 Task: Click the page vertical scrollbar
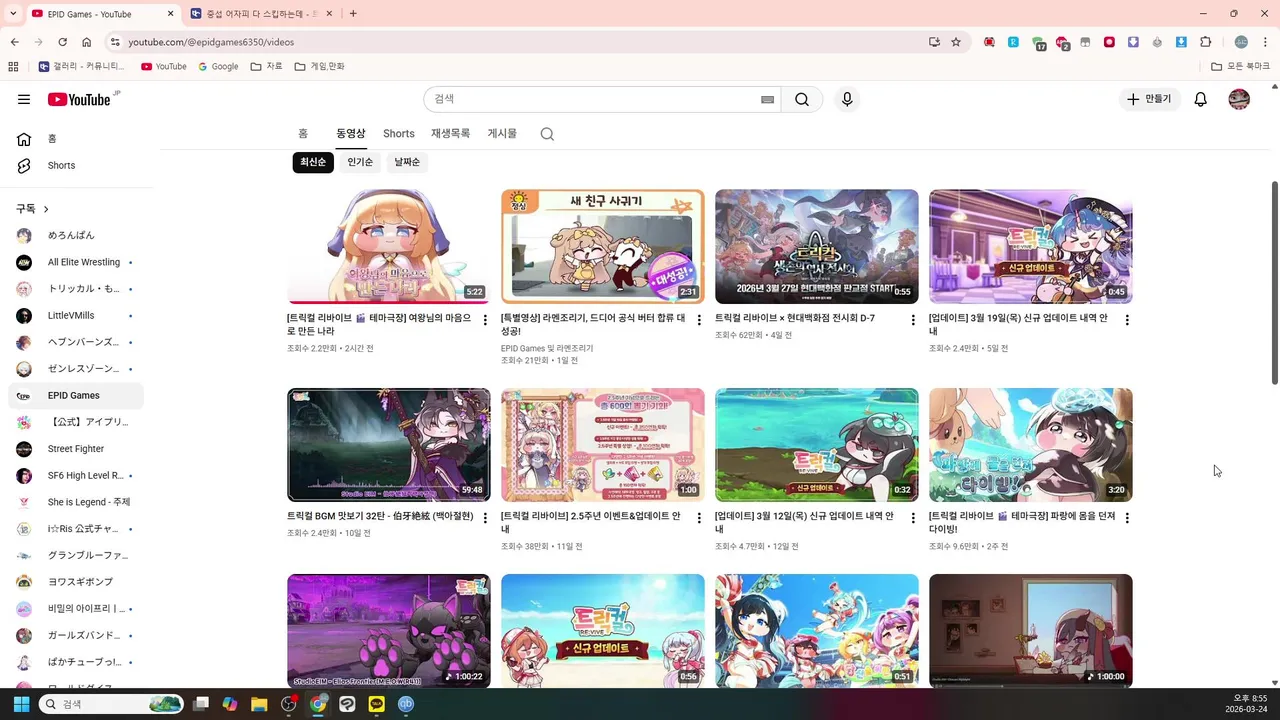[1274, 282]
